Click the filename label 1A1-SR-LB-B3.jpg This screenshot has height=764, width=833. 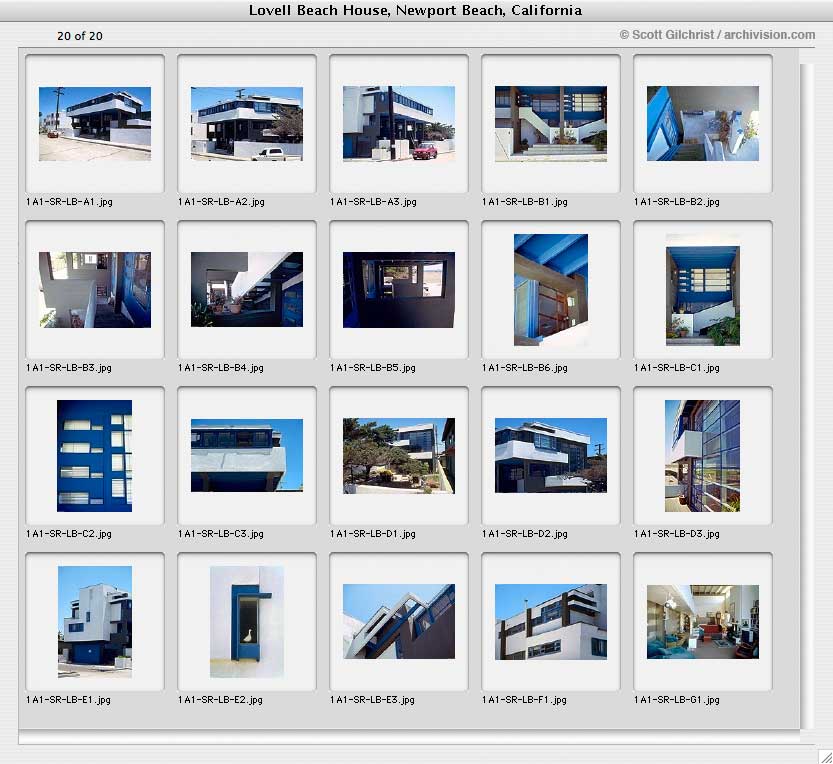pyautogui.click(x=69, y=368)
